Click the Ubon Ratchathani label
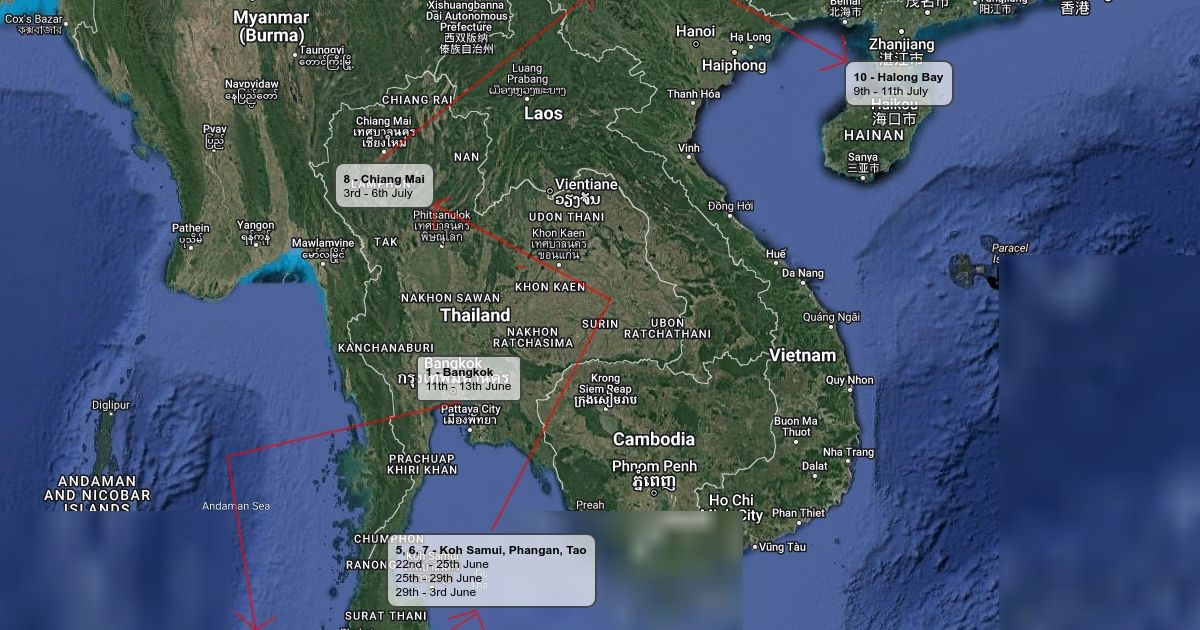Screen dimensions: 1200x630 pyautogui.click(x=667, y=328)
